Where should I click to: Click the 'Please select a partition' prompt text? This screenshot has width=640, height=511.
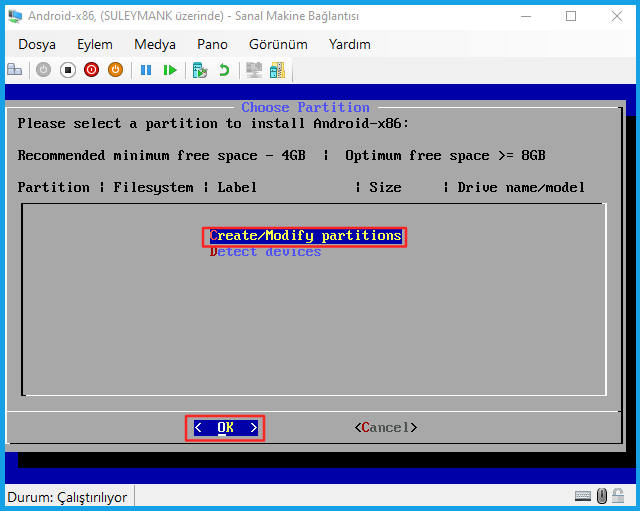pyautogui.click(x=213, y=123)
